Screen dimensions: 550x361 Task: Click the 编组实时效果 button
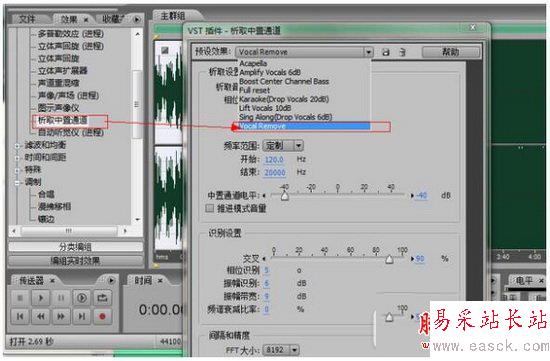point(75,261)
